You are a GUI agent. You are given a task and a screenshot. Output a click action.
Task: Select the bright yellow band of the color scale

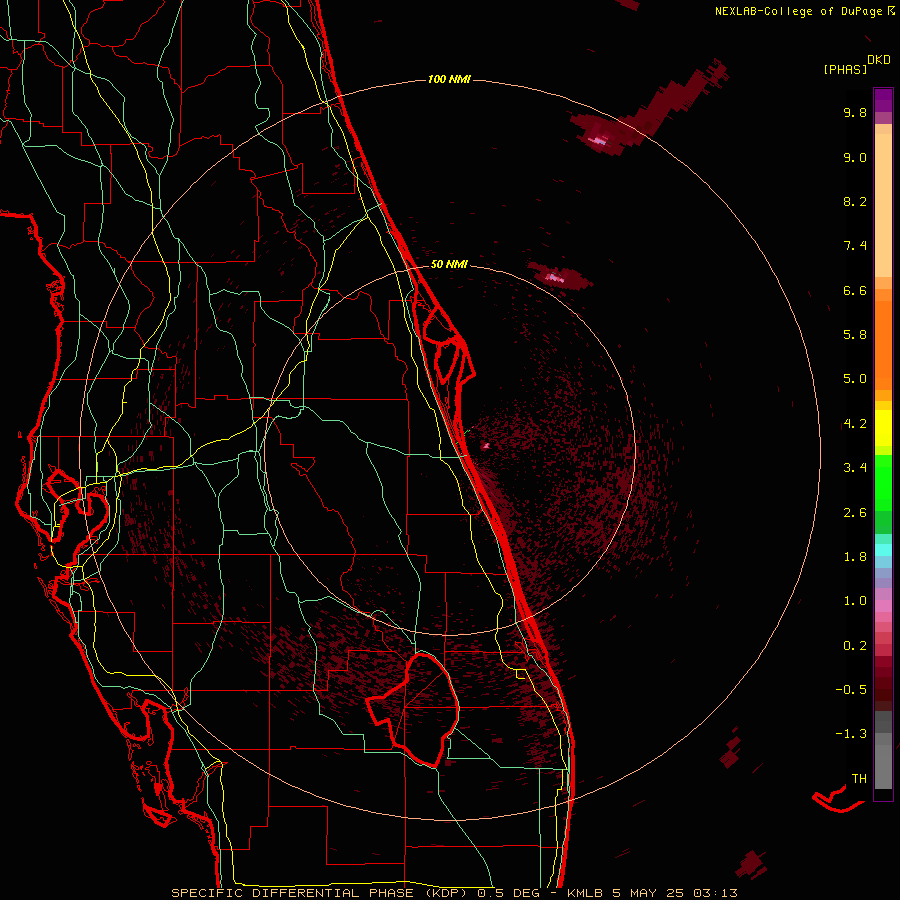tap(883, 428)
